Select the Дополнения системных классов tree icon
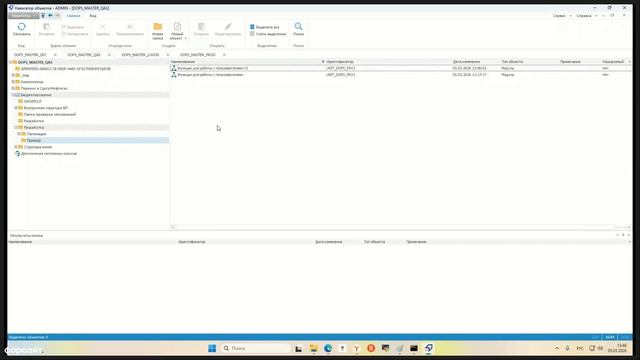The height and width of the screenshot is (360, 640). (18, 153)
